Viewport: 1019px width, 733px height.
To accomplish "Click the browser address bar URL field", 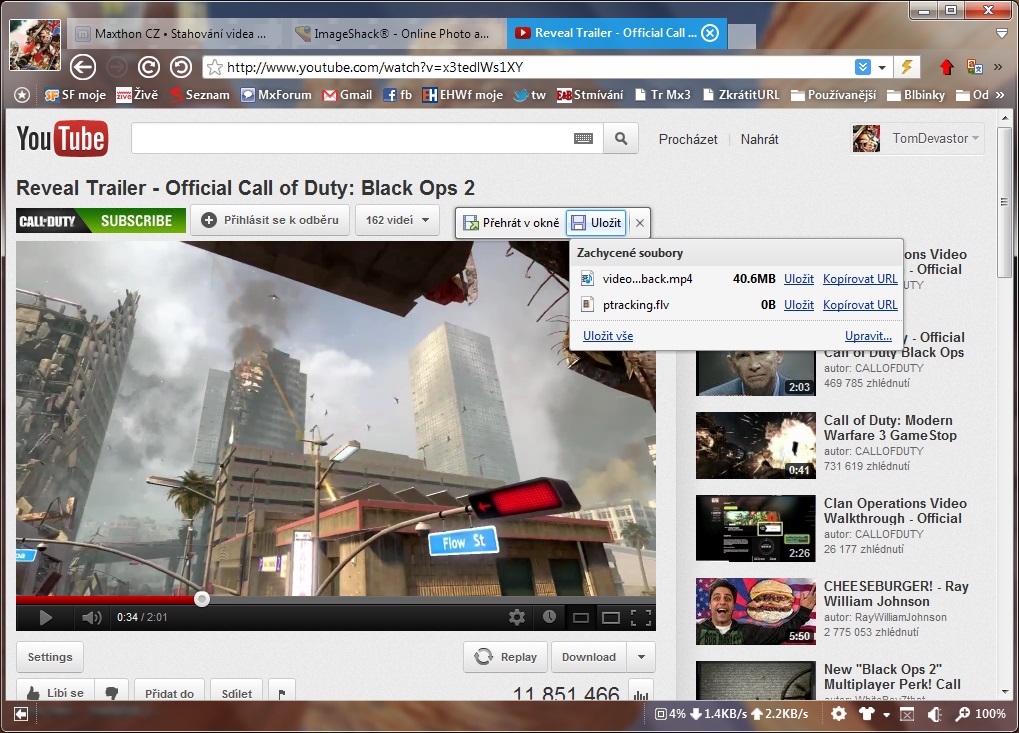I will click(530, 67).
